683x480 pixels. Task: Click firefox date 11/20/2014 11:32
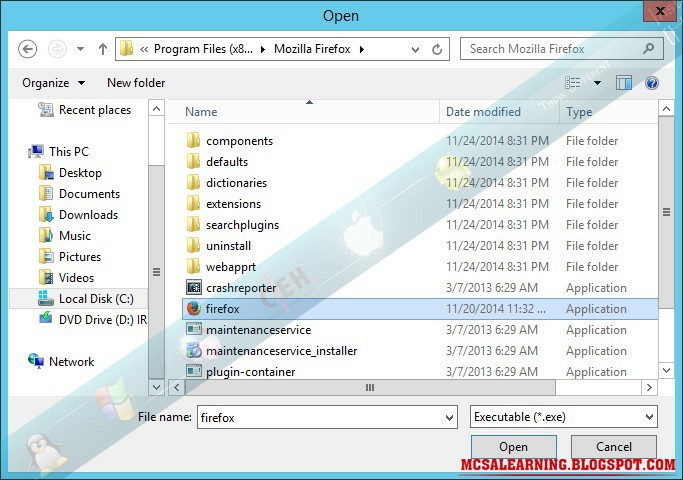[x=496, y=308]
